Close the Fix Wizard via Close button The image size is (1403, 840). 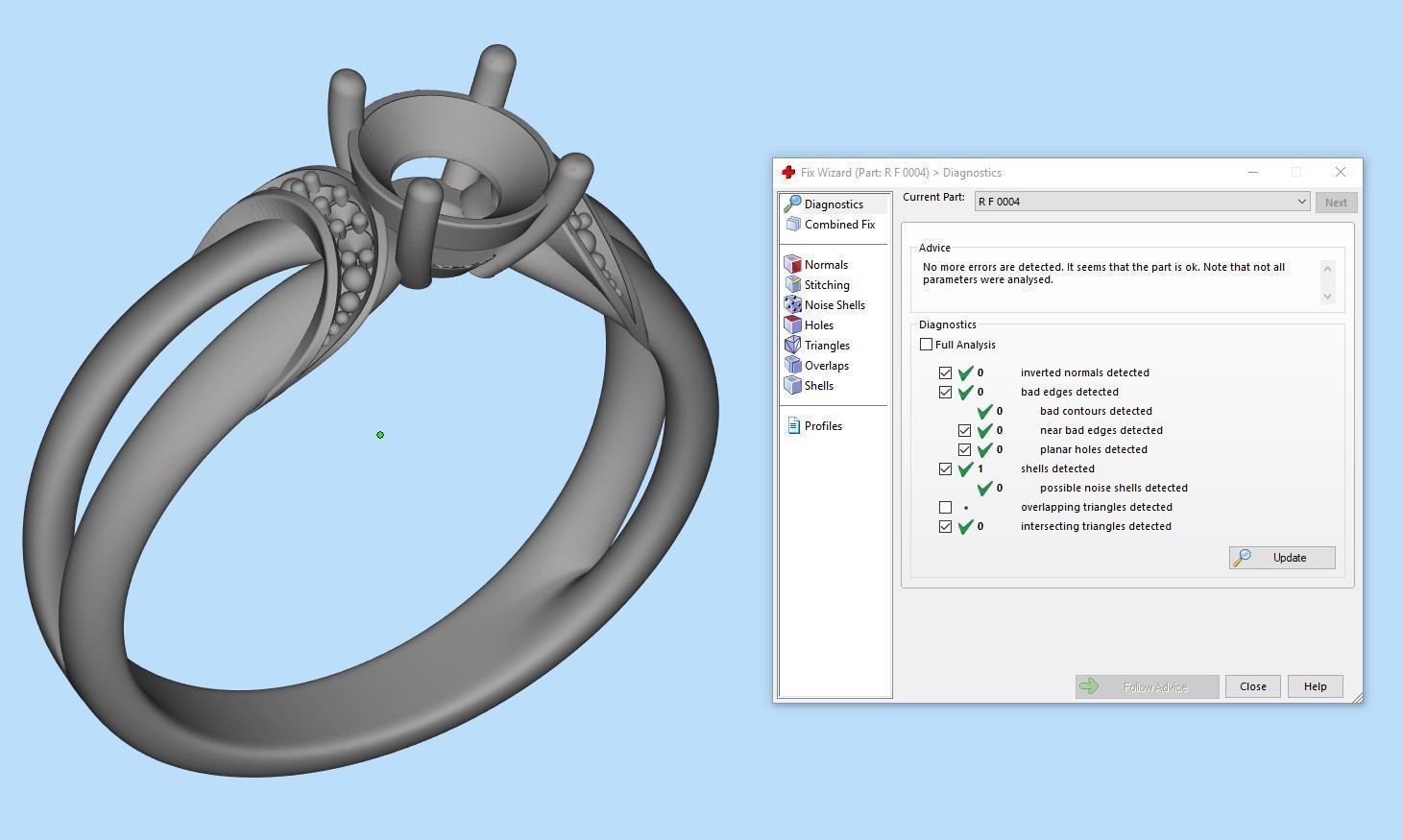(1252, 686)
